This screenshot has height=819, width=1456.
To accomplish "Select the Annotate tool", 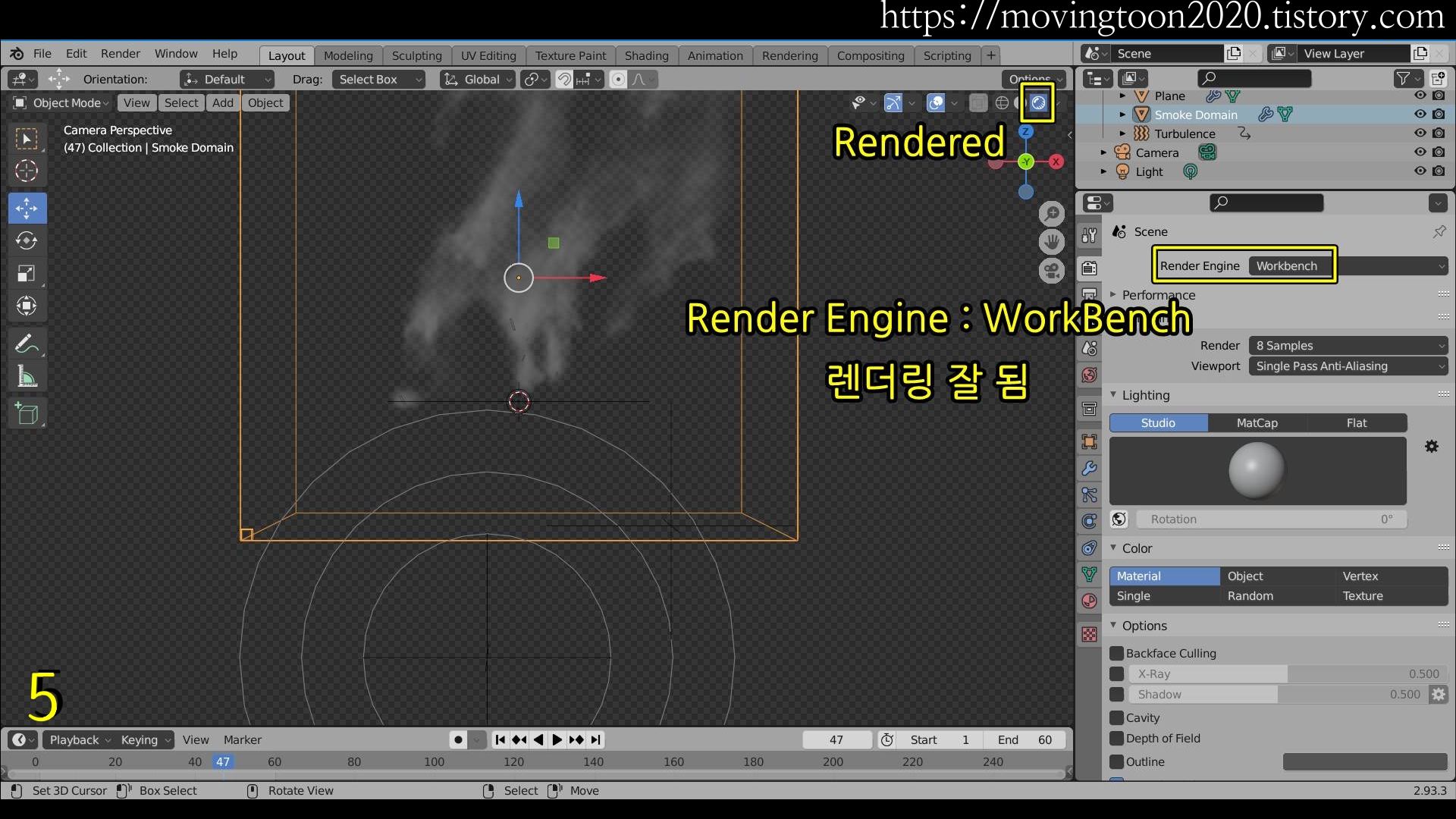I will pos(27,344).
